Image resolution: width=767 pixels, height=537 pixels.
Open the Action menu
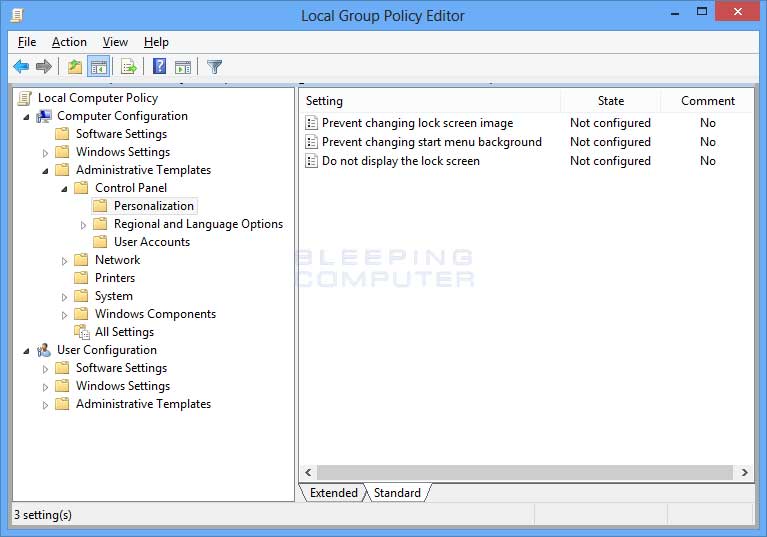(69, 42)
